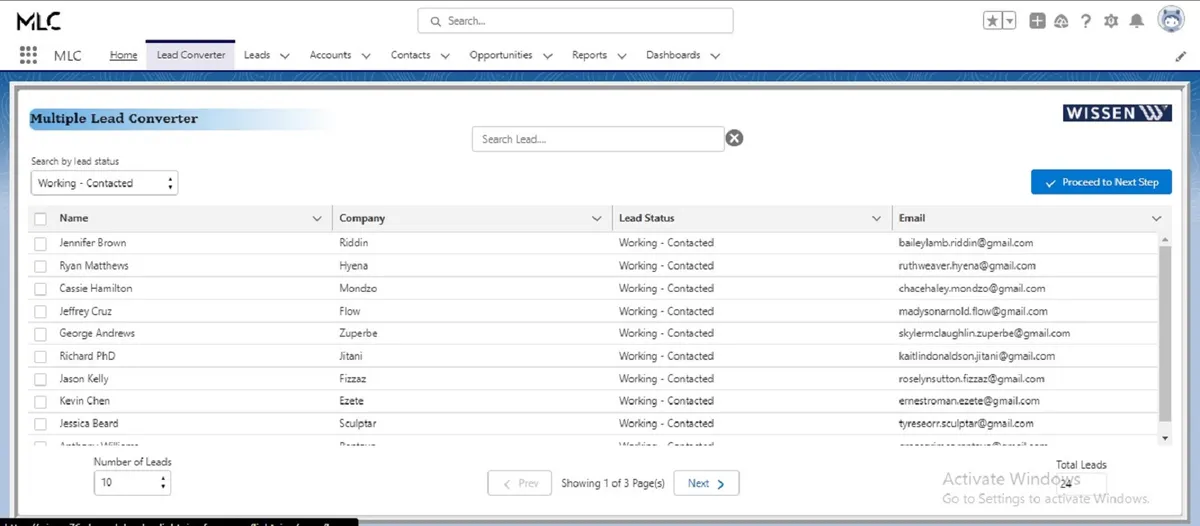
Task: Expand the Lead Status column menu chevron
Action: click(877, 218)
